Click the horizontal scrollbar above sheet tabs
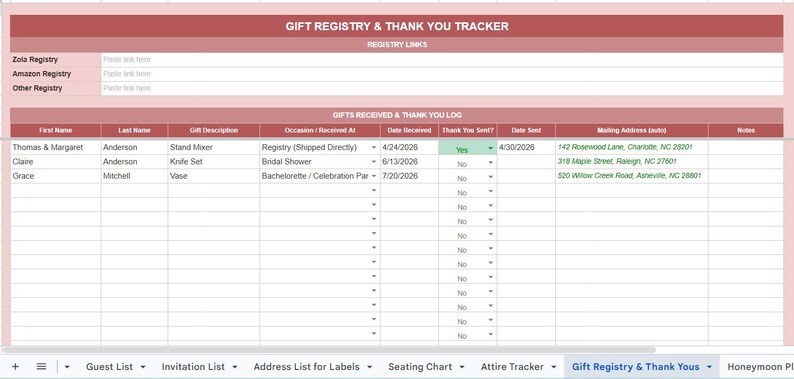The image size is (794, 379). [x=329, y=350]
